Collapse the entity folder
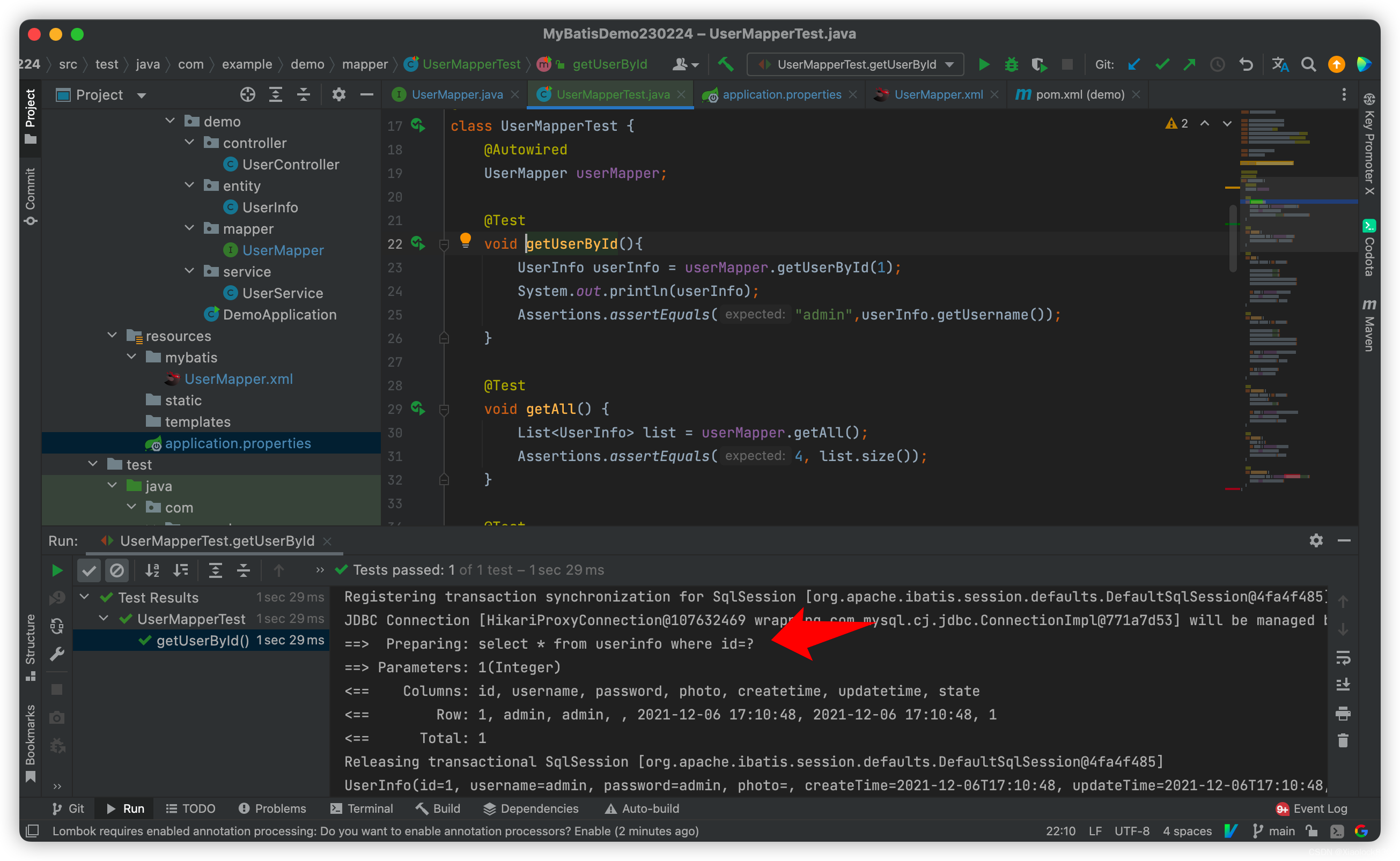This screenshot has width=1400, height=861. 189,185
